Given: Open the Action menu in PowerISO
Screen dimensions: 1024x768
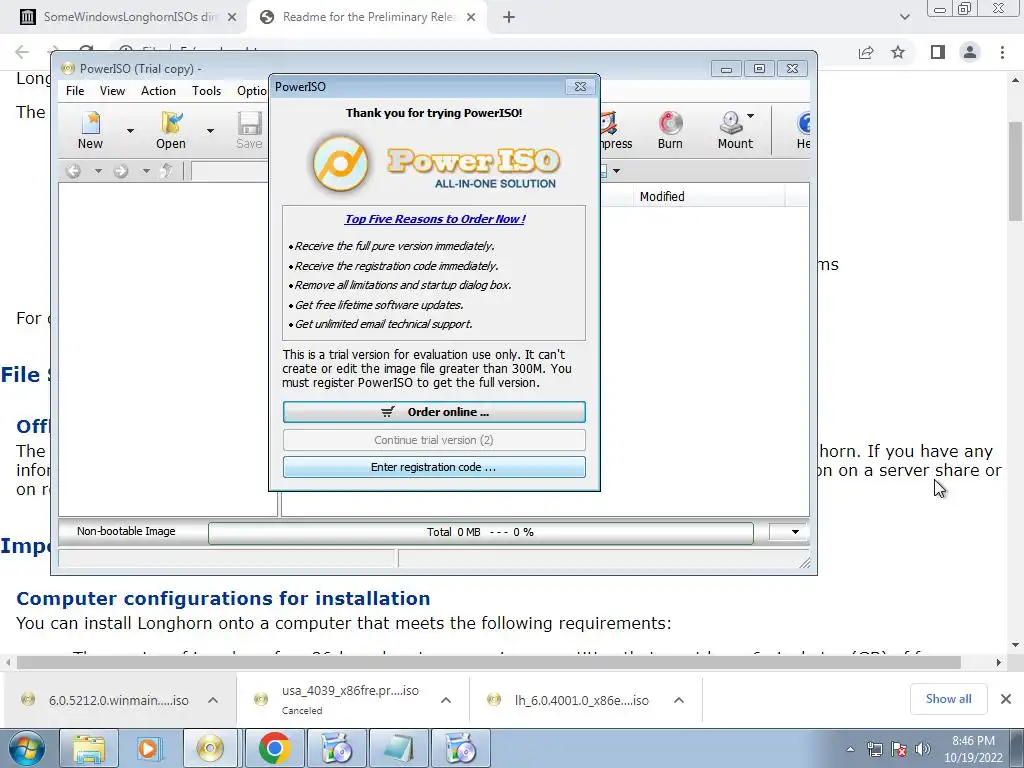Looking at the screenshot, I should click(x=158, y=91).
